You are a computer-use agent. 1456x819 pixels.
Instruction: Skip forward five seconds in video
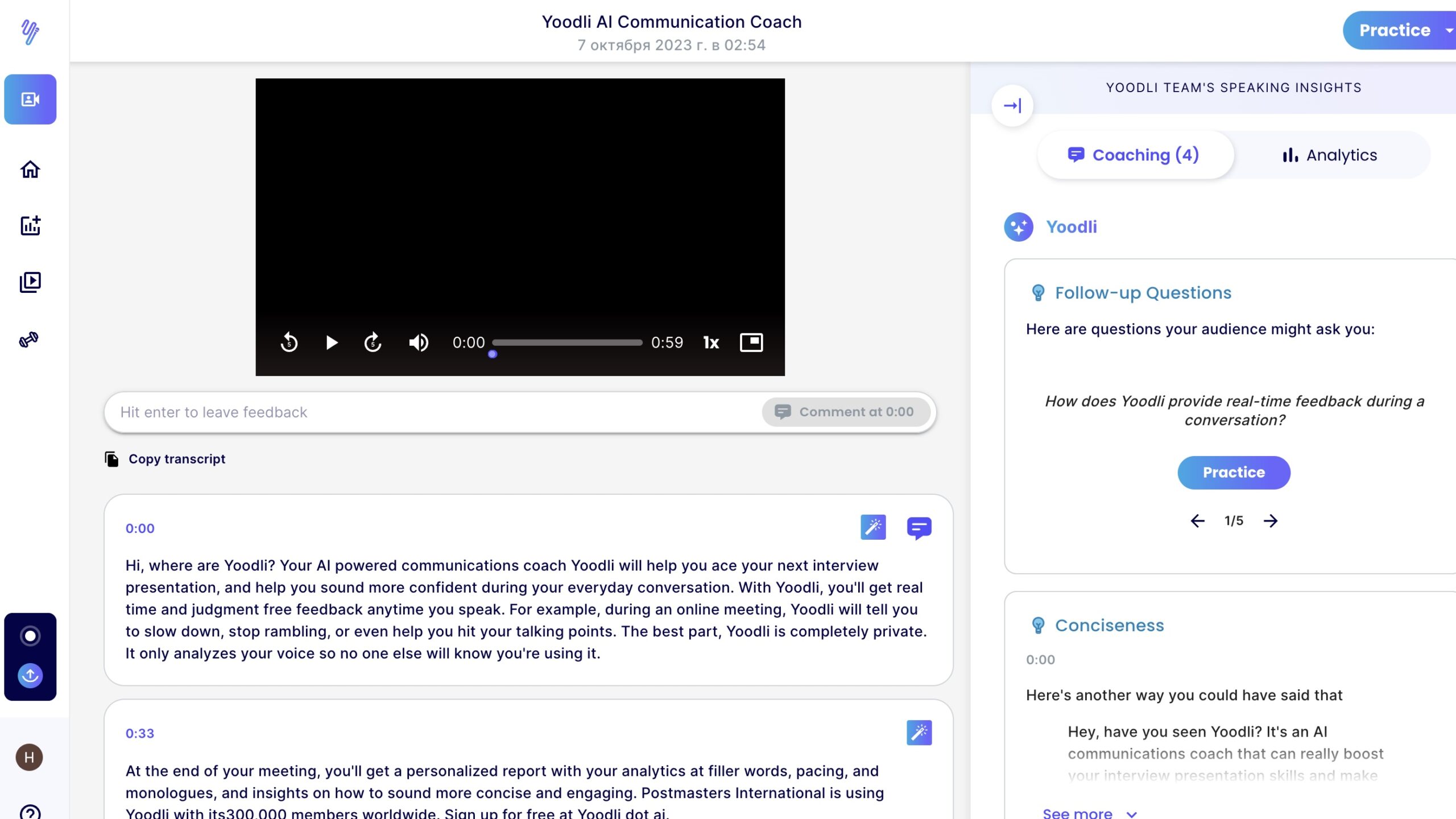coord(373,342)
